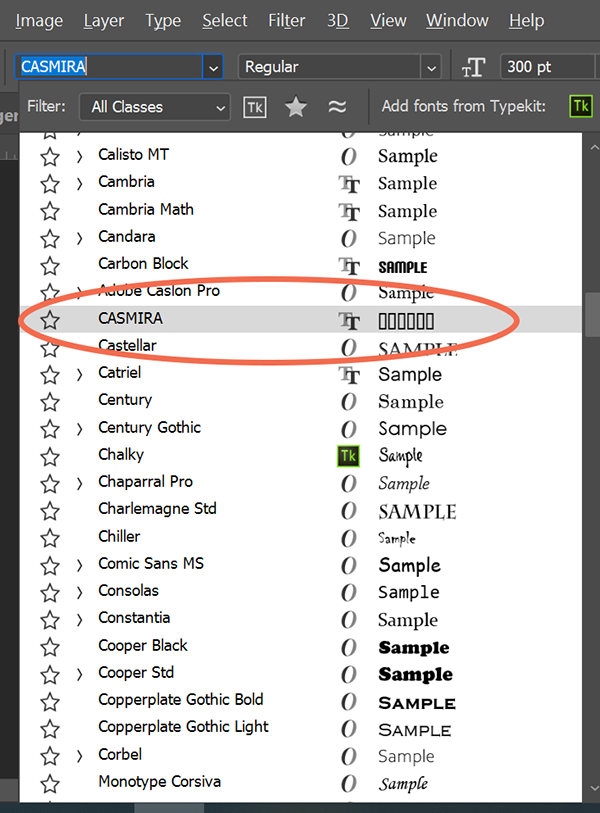Favorite the Cambria font star

tap(50, 184)
